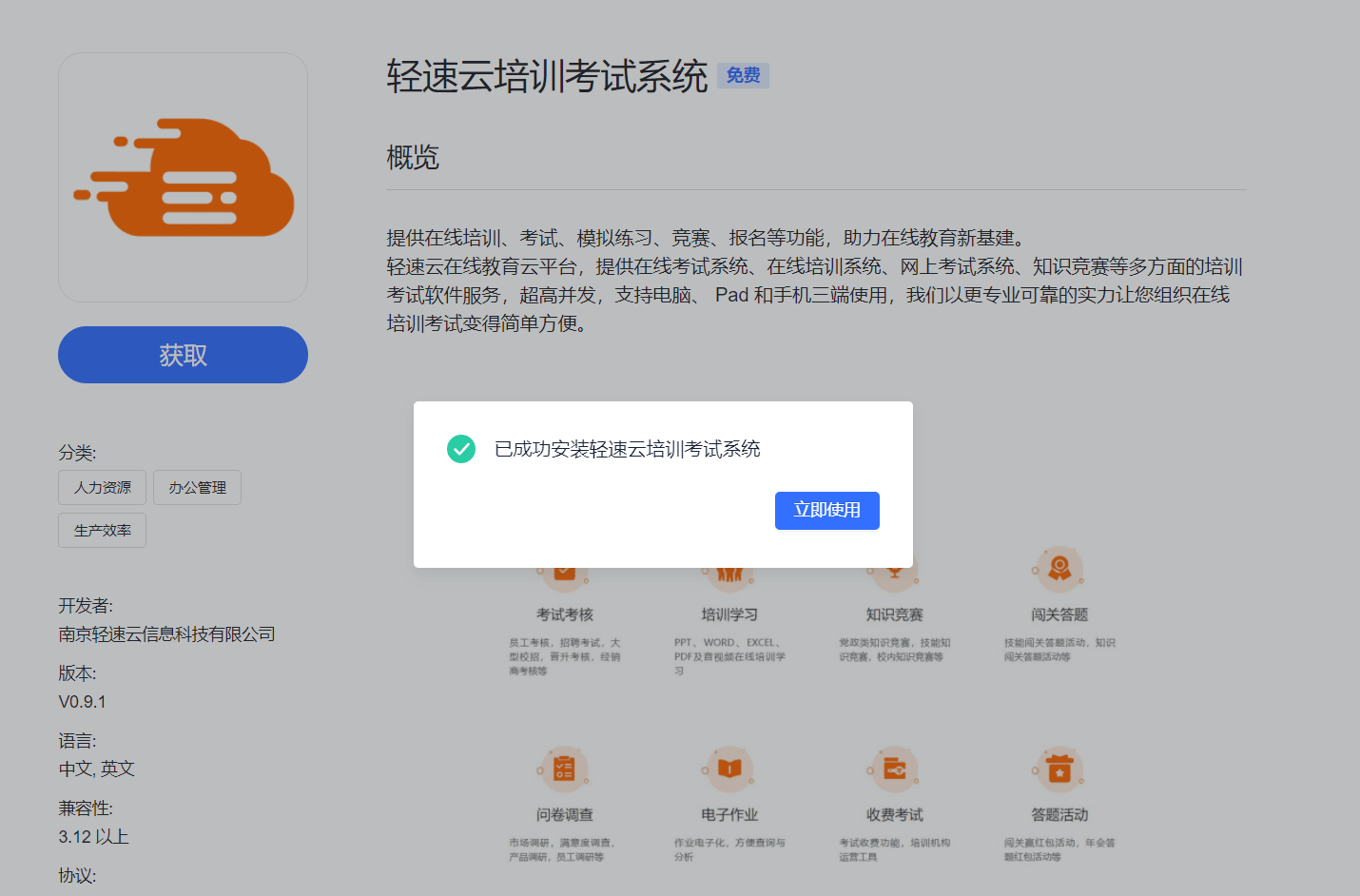This screenshot has width=1360, height=896.
Task: Open the 生产效率 category tag
Action: click(x=103, y=531)
